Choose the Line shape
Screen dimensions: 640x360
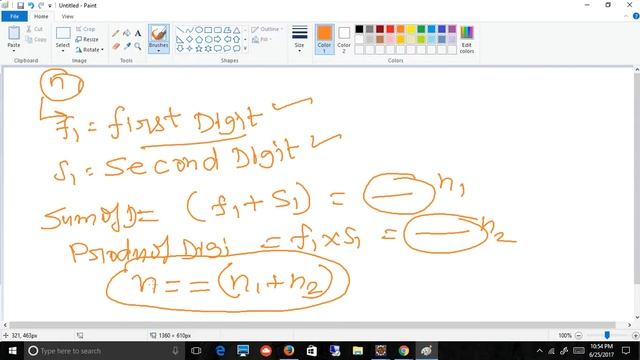[180, 30]
